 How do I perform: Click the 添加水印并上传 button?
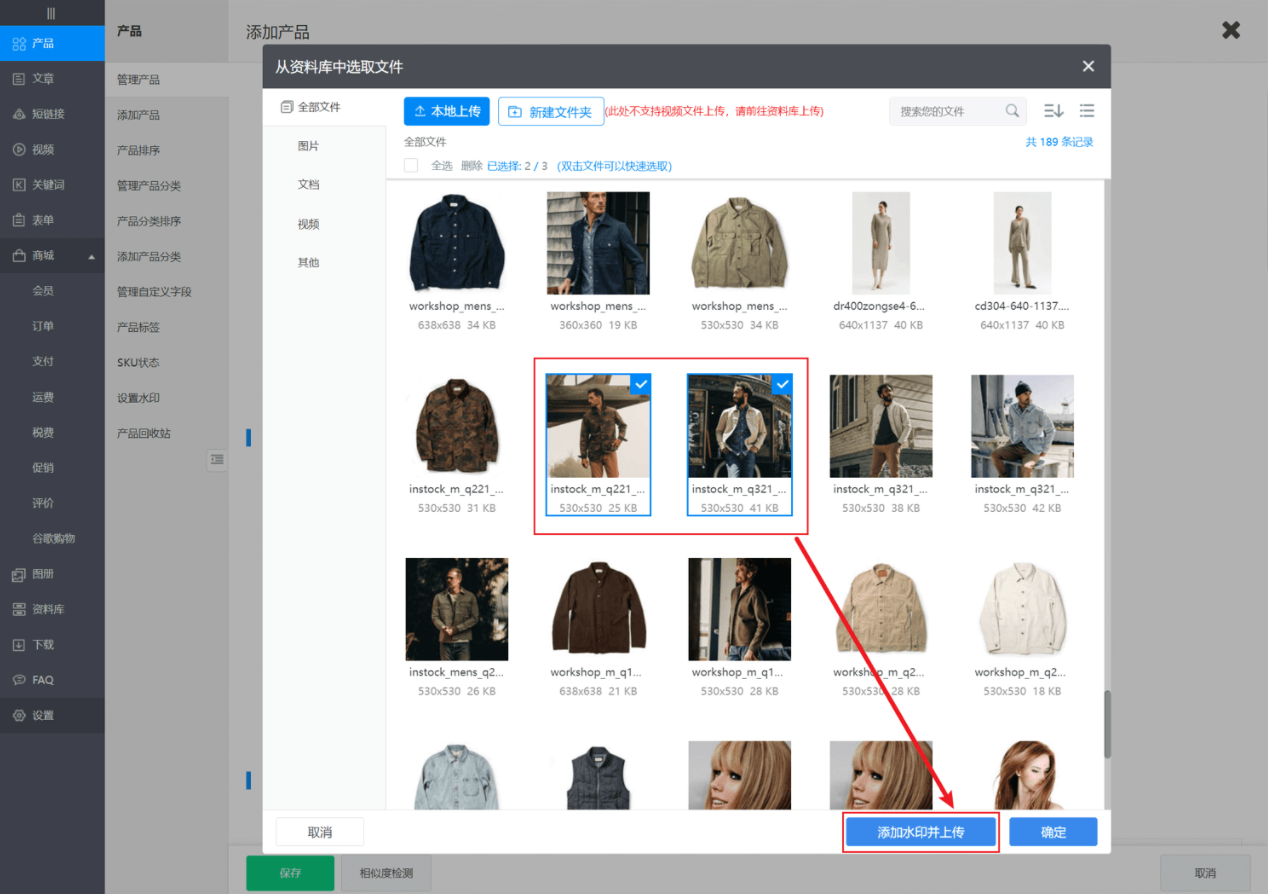tap(920, 832)
